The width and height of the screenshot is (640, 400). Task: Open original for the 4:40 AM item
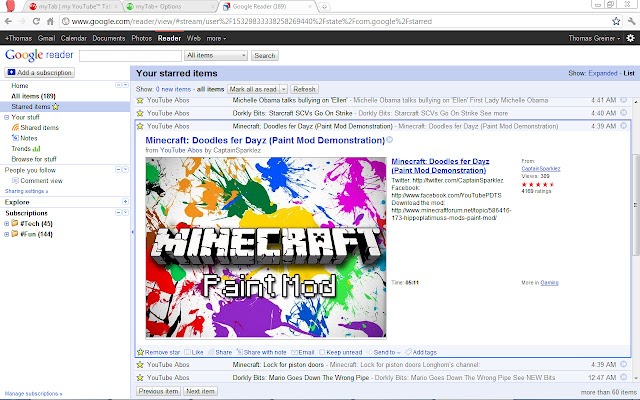pyautogui.click(x=624, y=113)
